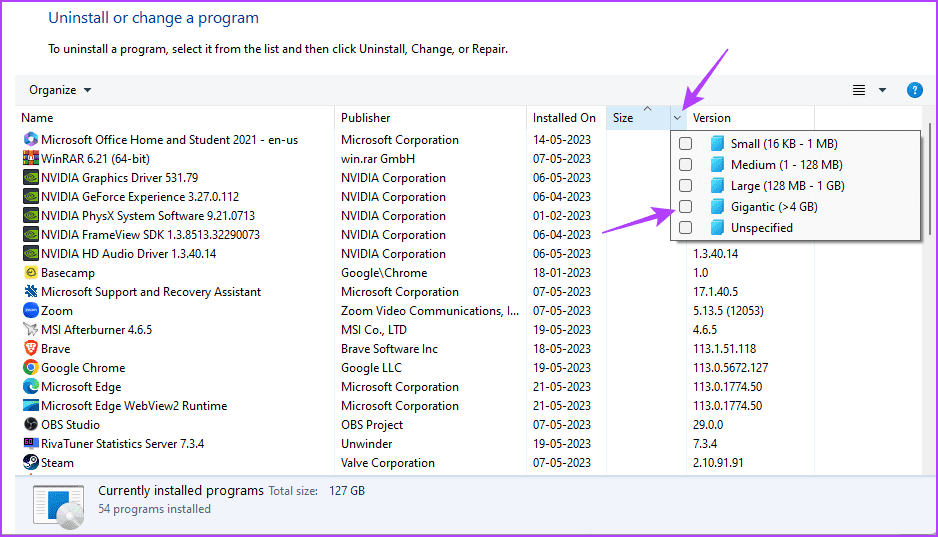938x537 pixels.
Task: Check the Unspecified size filter
Action: coord(686,228)
